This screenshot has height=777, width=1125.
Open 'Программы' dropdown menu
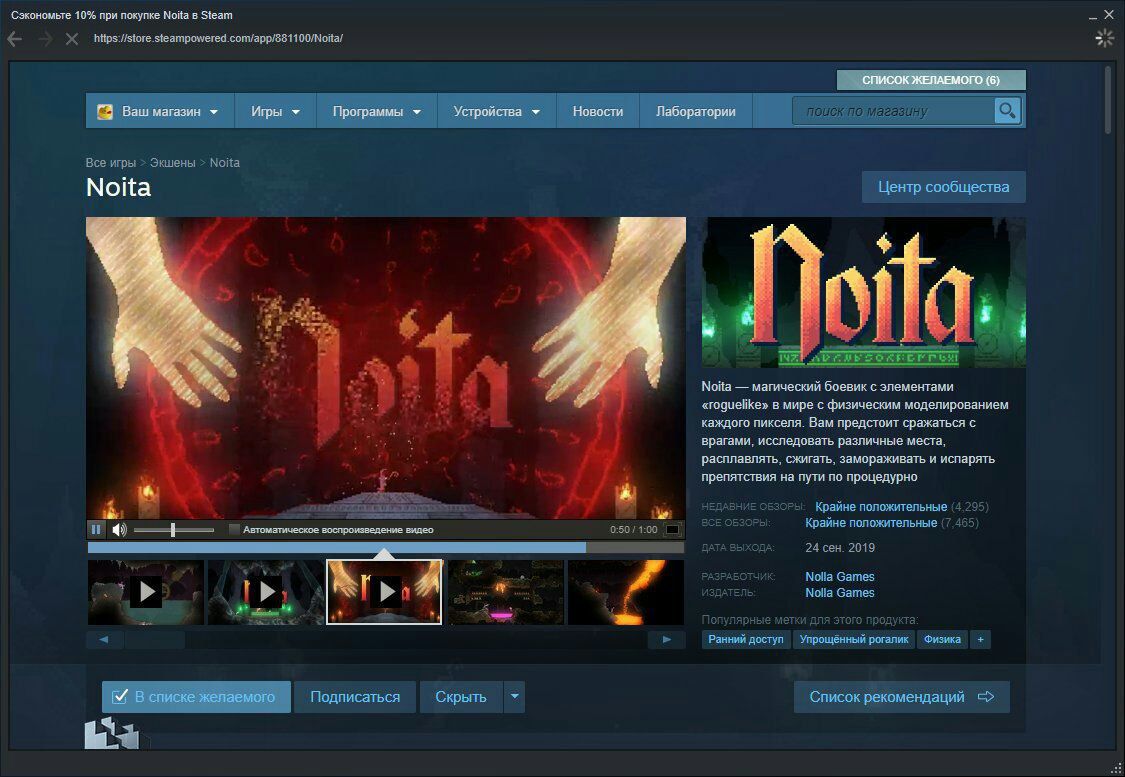click(376, 111)
